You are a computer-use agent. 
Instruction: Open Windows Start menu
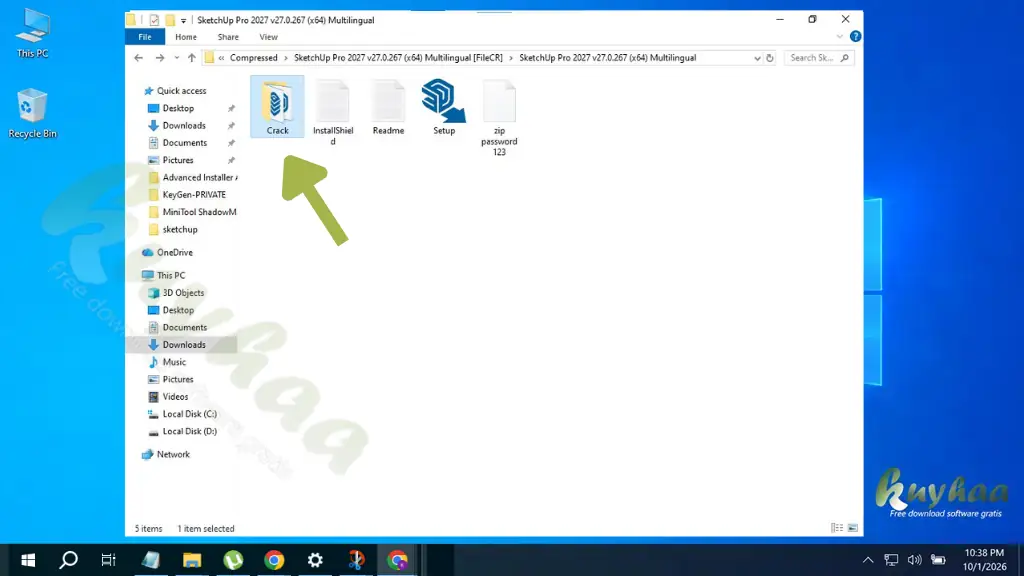pyautogui.click(x=27, y=560)
